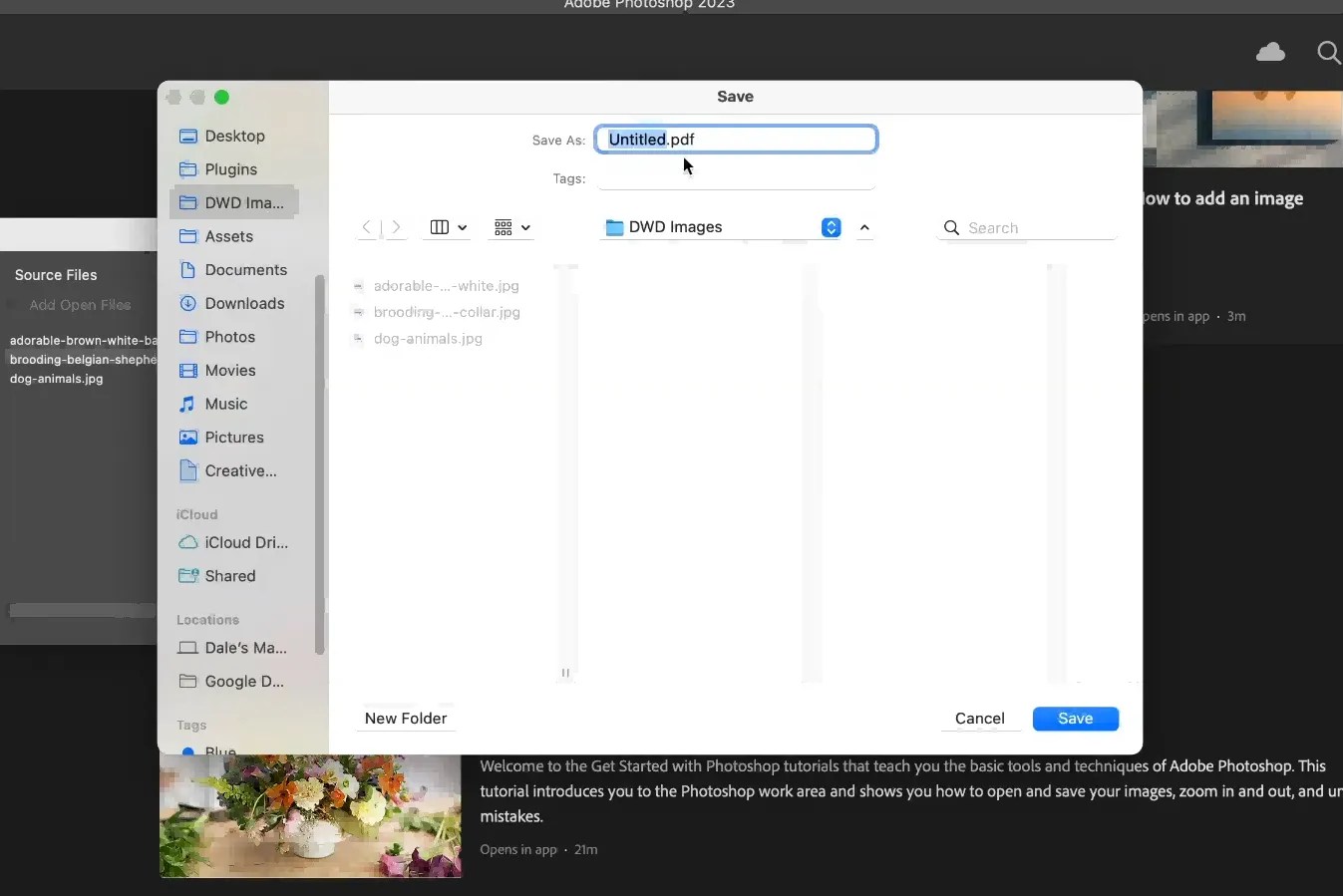Open the column view options dropdown

point(446,227)
